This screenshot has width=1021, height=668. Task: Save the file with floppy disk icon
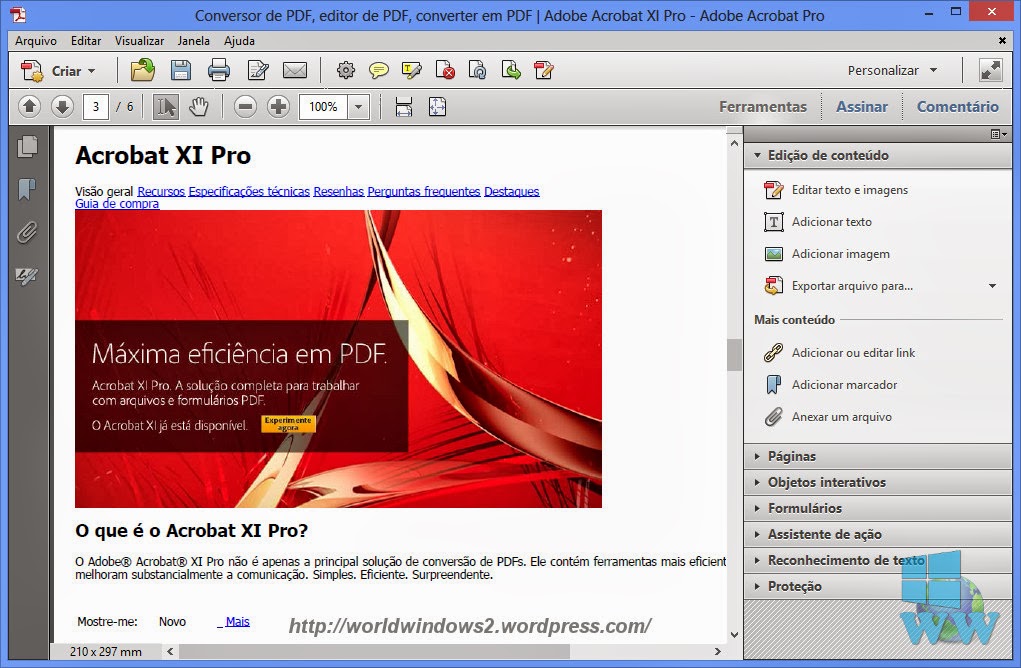point(180,70)
